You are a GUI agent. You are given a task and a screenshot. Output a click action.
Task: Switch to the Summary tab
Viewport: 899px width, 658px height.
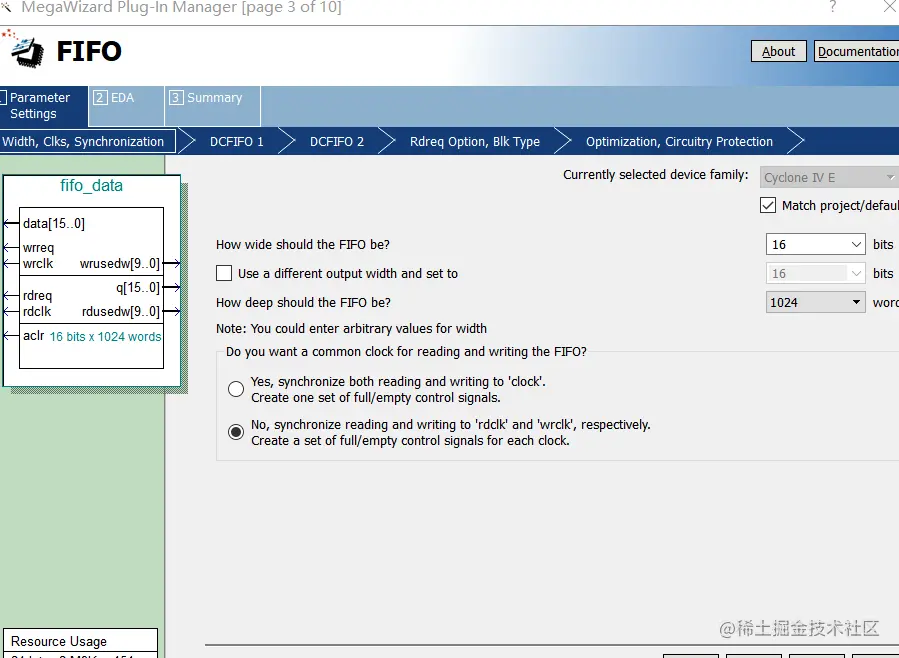[x=213, y=105]
